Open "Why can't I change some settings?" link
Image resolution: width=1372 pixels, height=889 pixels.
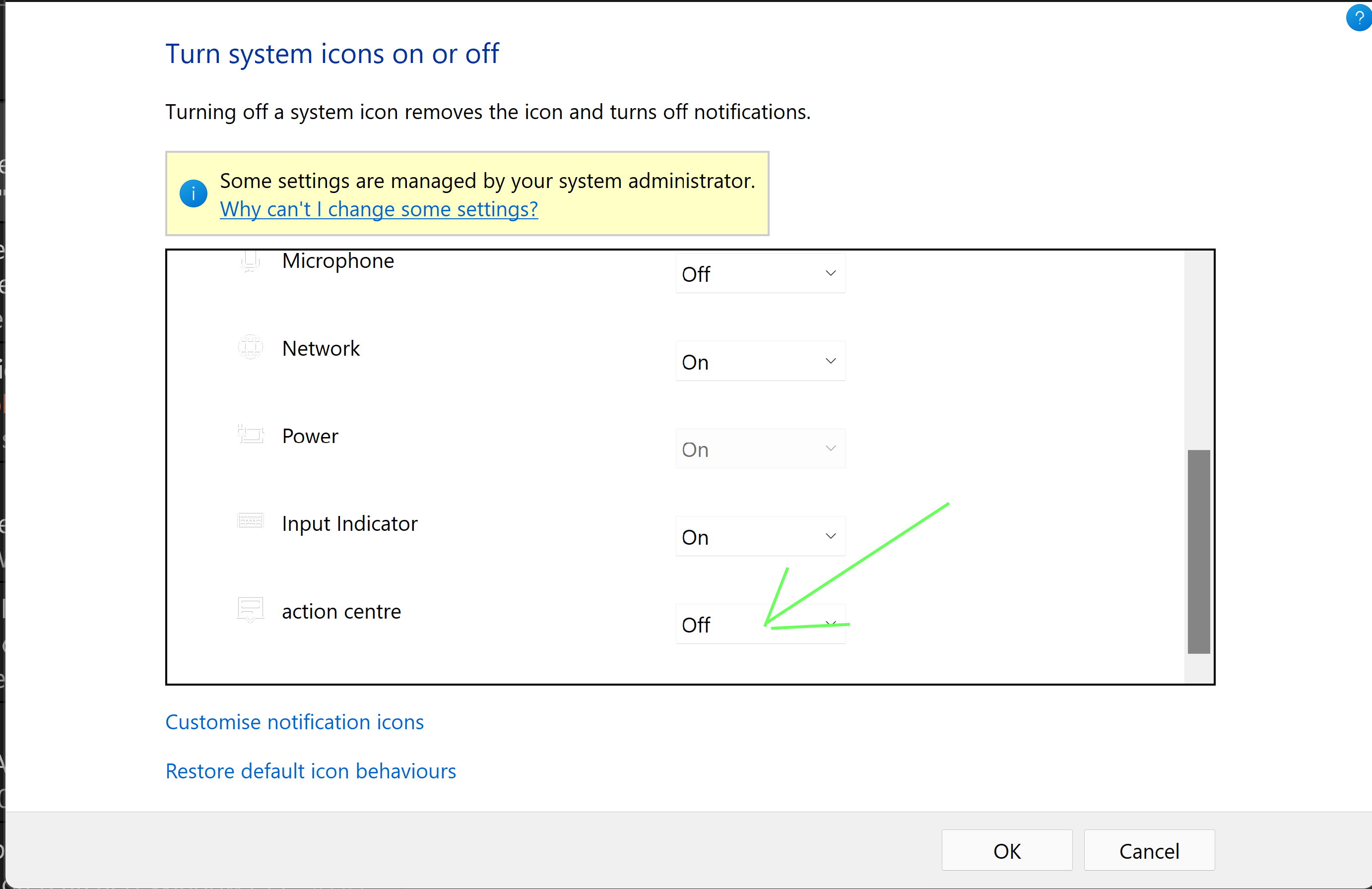(378, 209)
